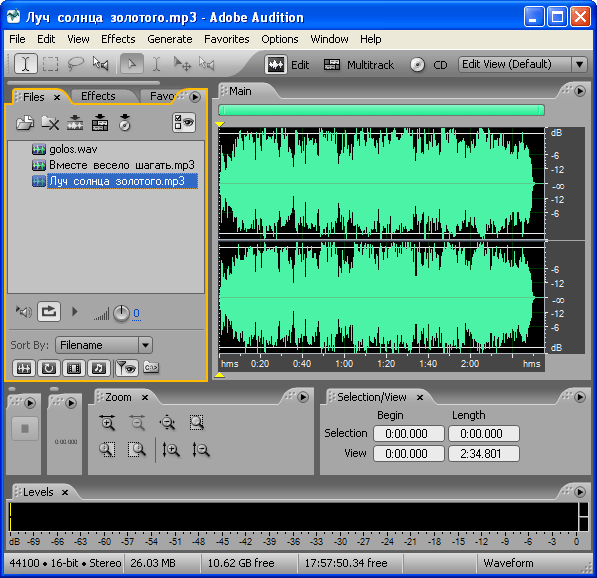The height and width of the screenshot is (578, 597).
Task: Click Zoom In Horizontally icon
Action: click(x=107, y=423)
